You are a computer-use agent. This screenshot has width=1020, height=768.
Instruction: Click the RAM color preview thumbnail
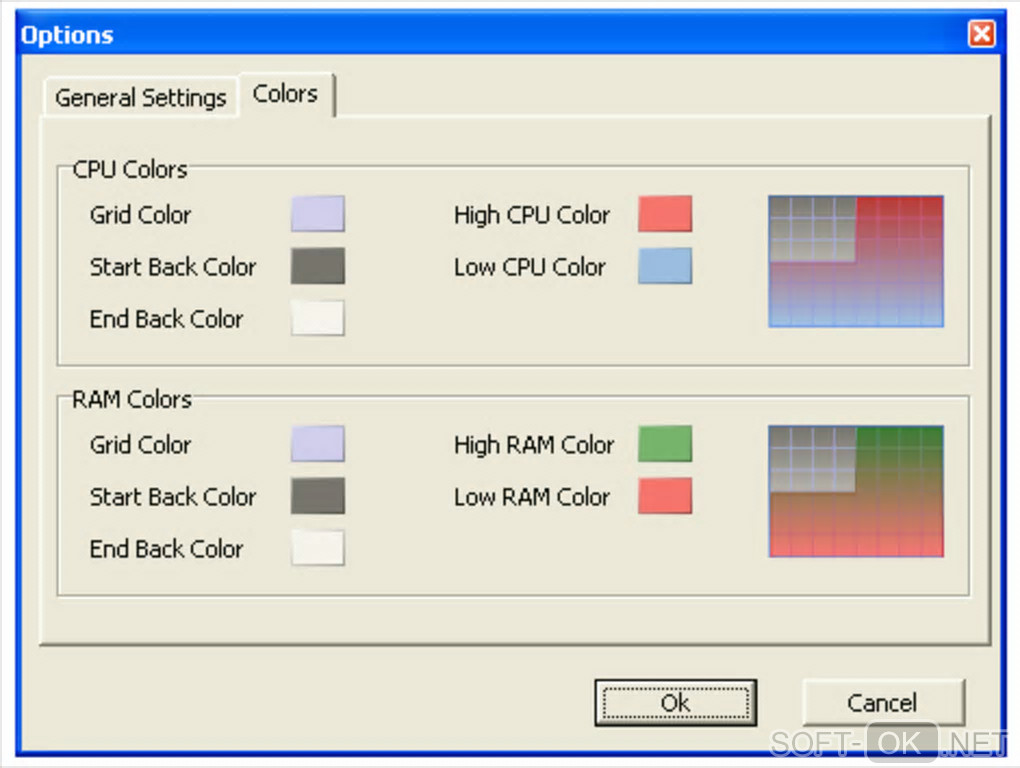point(855,491)
